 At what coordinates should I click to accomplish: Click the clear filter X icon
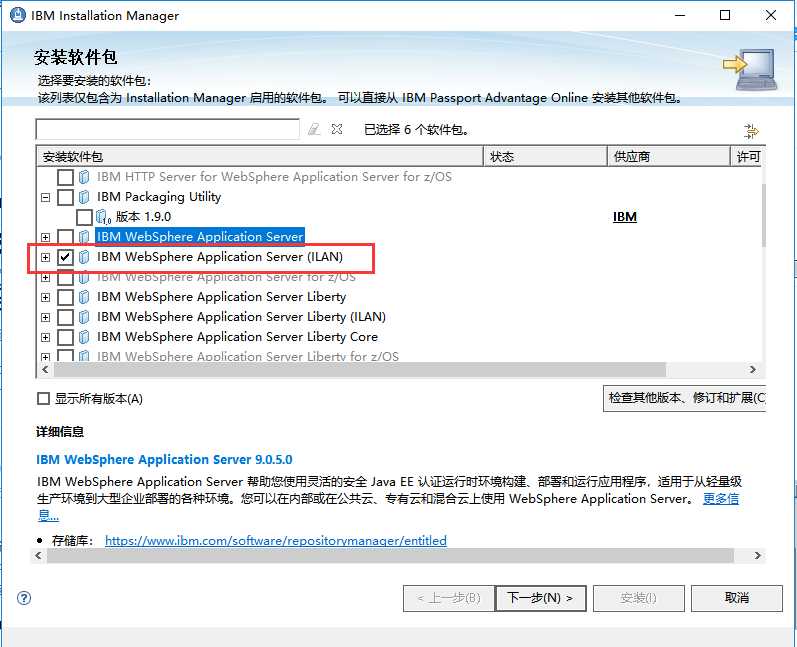coord(336,129)
